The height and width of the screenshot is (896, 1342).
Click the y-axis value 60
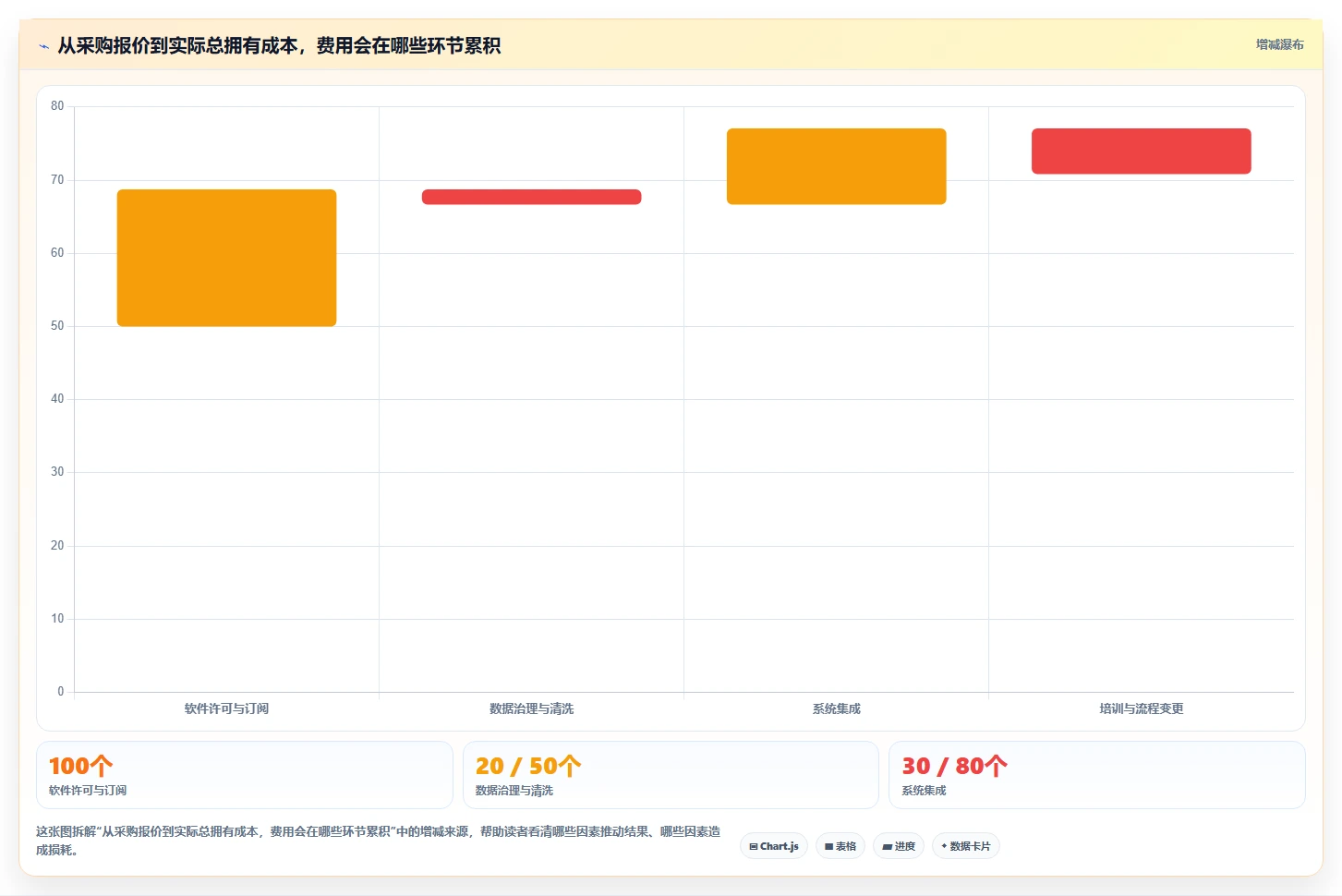pyautogui.click(x=57, y=253)
